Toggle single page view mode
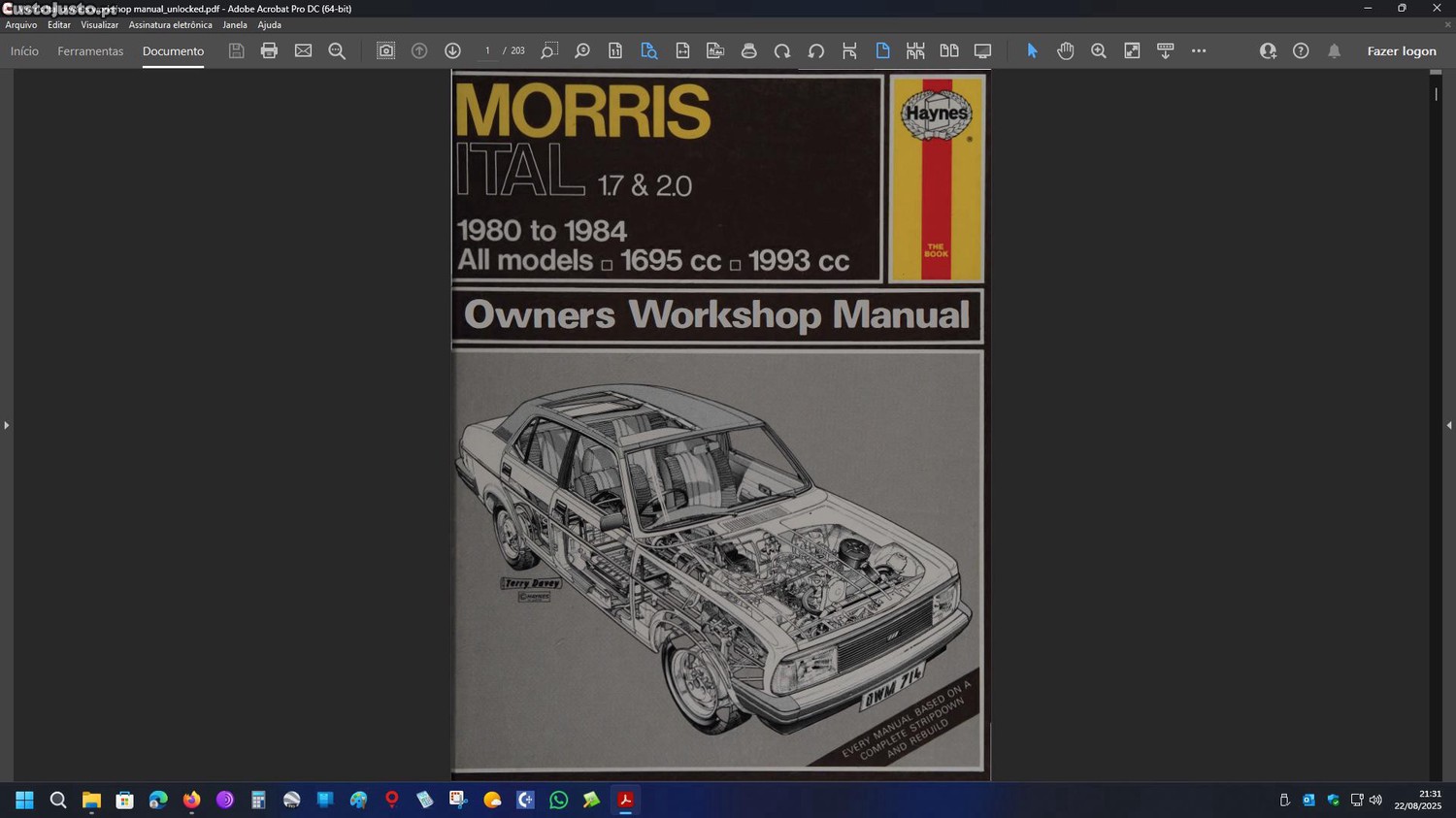Screen dimensions: 1456x818 882,50
